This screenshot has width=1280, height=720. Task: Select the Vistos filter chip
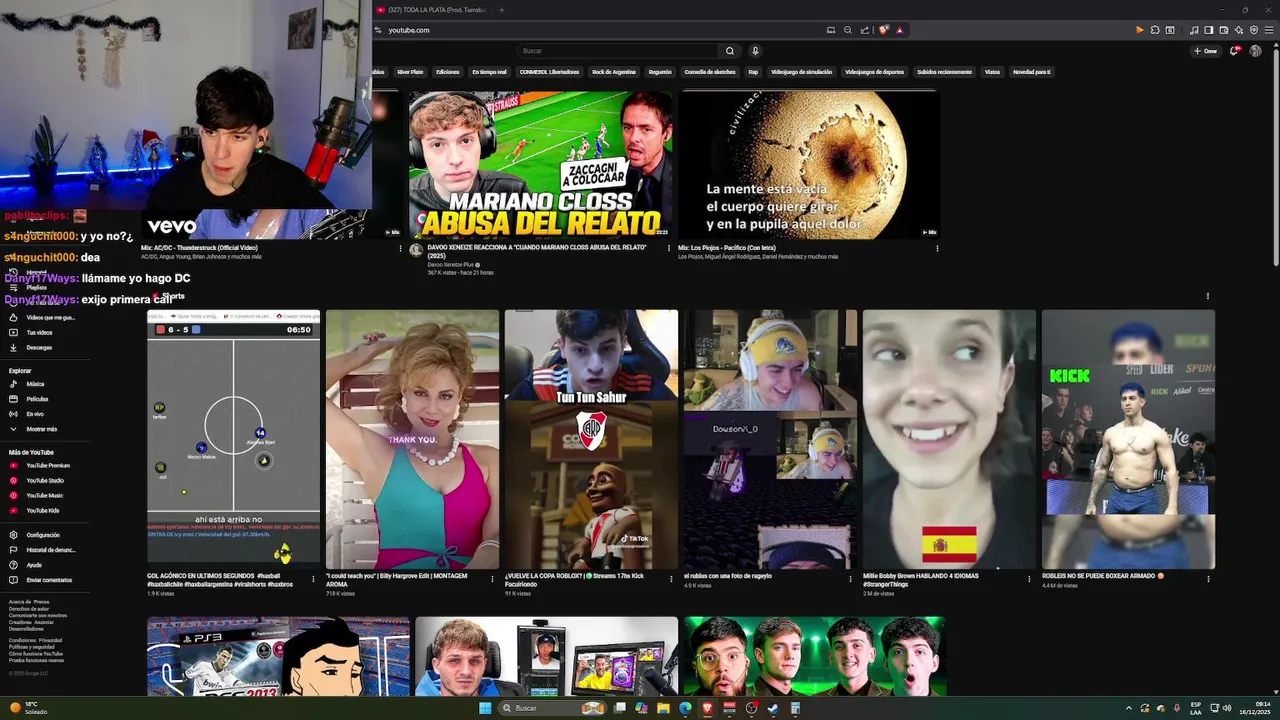click(x=992, y=72)
